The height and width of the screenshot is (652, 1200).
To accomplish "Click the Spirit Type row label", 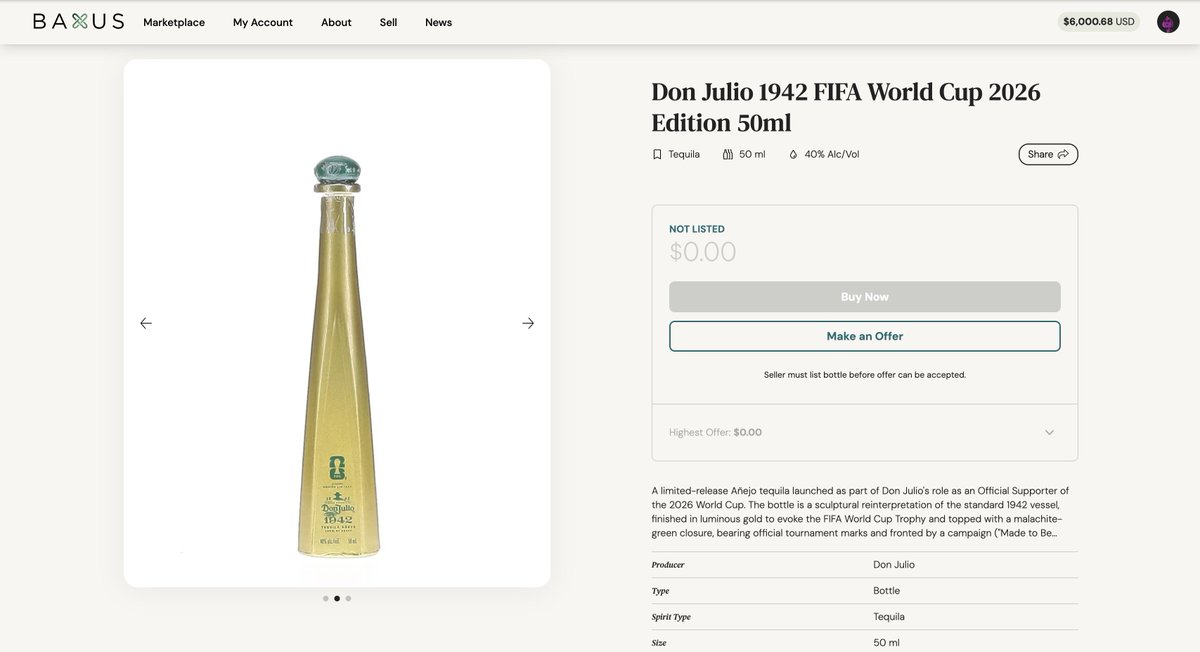I will click(671, 617).
